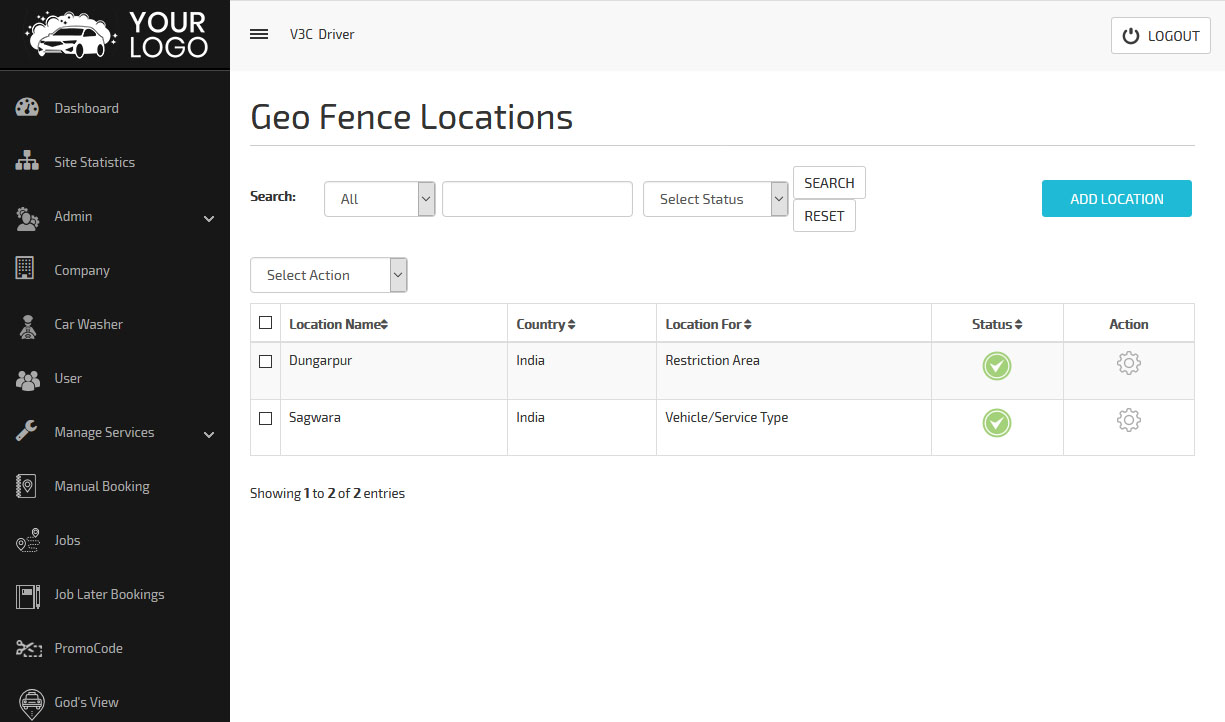Open PromoCode link in sidebar
Image resolution: width=1225 pixels, height=722 pixels.
click(89, 648)
